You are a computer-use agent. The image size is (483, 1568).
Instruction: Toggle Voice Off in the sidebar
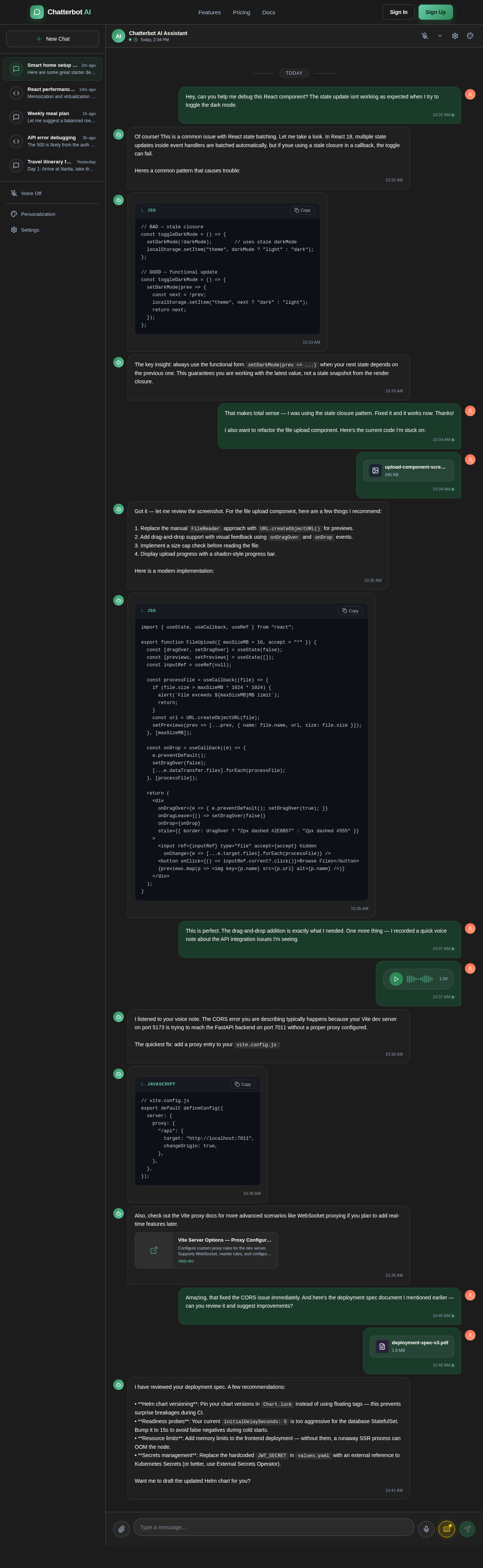click(52, 194)
